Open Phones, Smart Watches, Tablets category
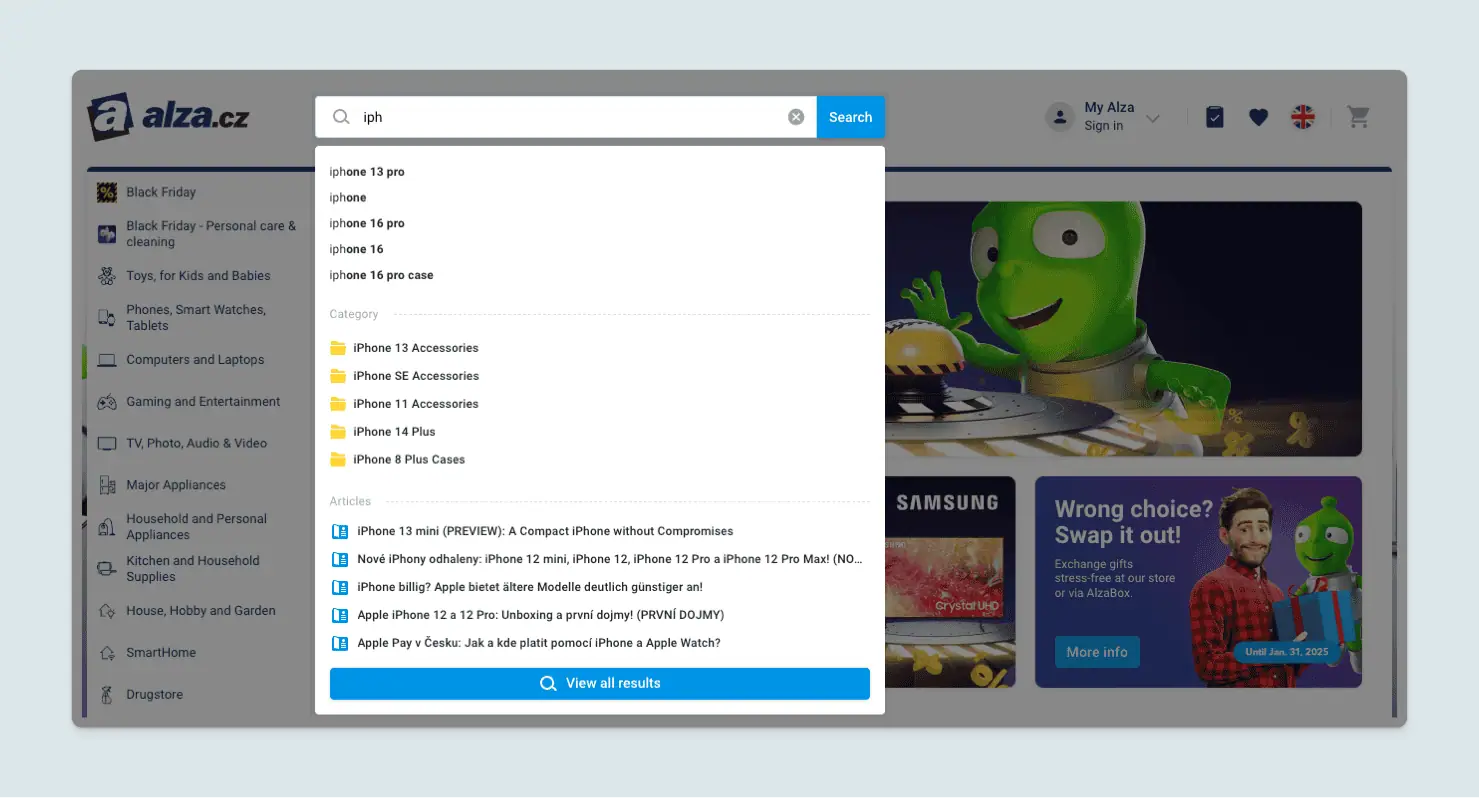The height and width of the screenshot is (798, 1480). (196, 318)
